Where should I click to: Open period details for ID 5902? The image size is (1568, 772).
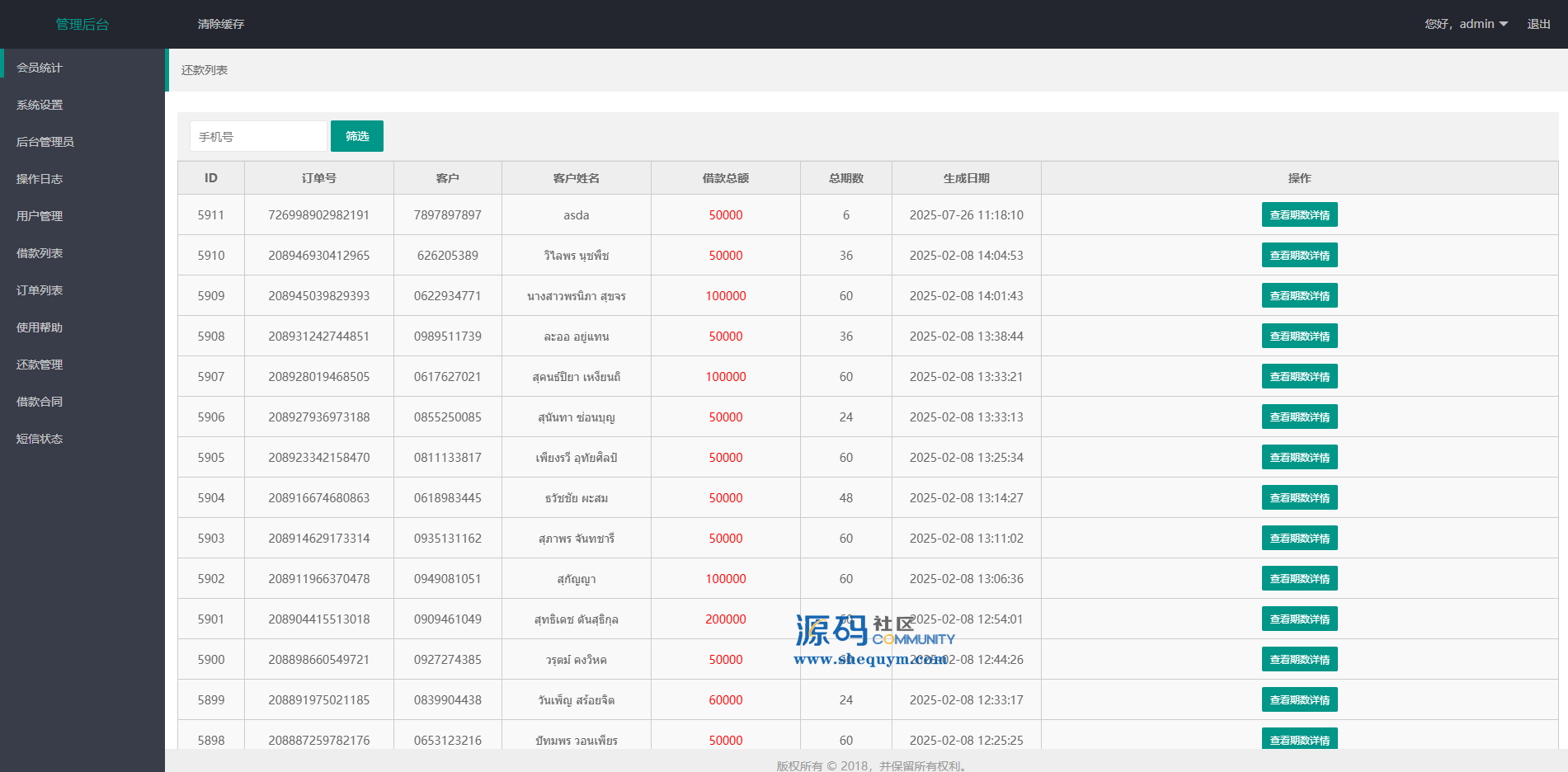click(1299, 578)
